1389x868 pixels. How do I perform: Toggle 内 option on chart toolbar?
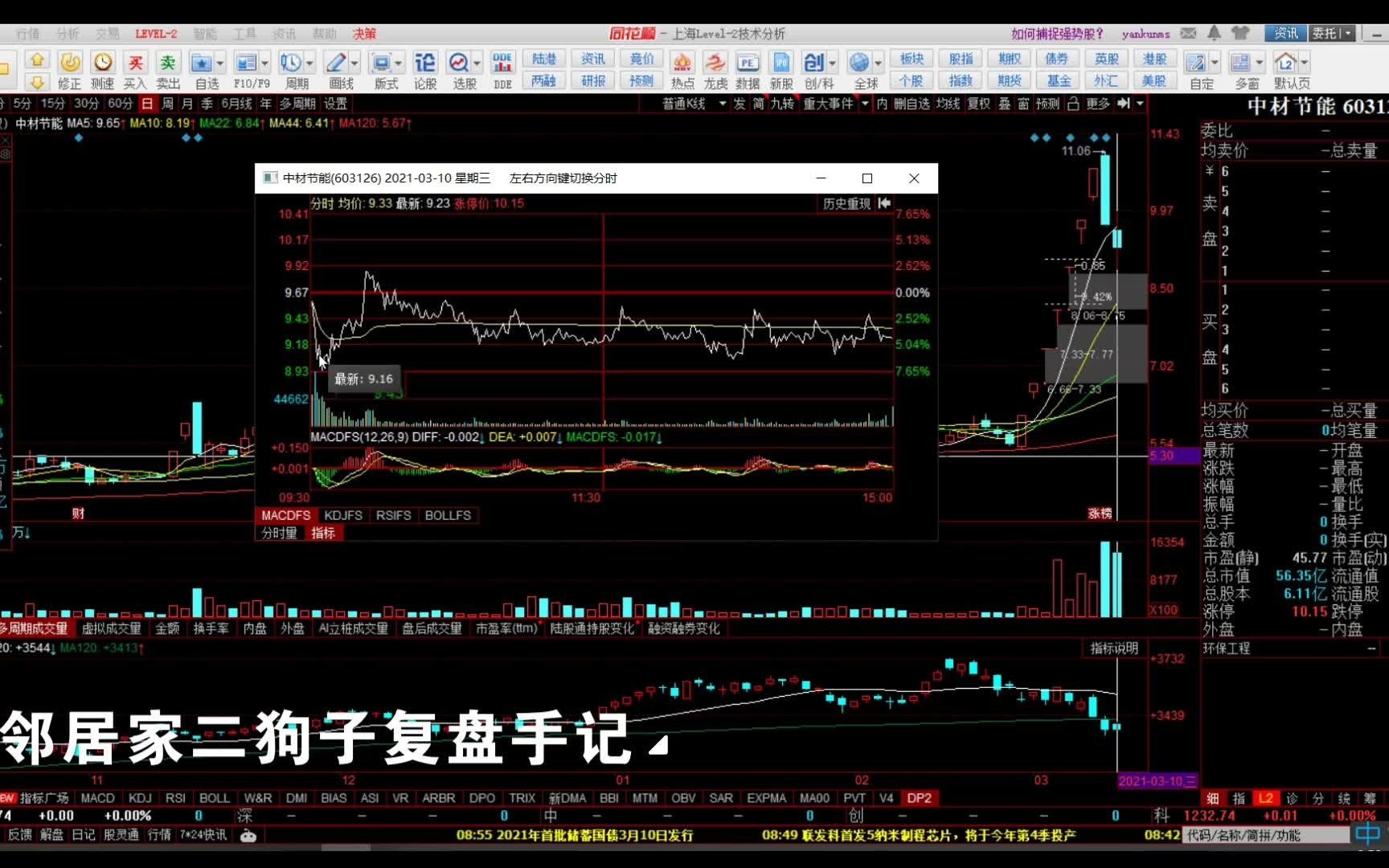(x=882, y=104)
